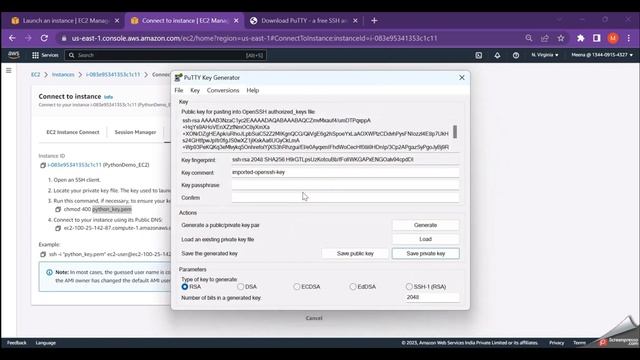This screenshot has width=640, height=360.
Task: Click Save public key
Action: pyautogui.click(x=355, y=253)
